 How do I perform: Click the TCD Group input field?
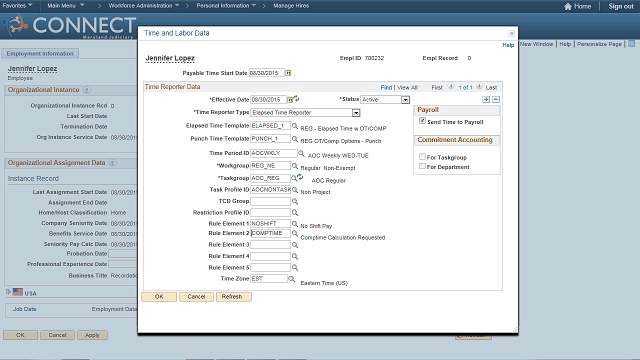[270, 201]
